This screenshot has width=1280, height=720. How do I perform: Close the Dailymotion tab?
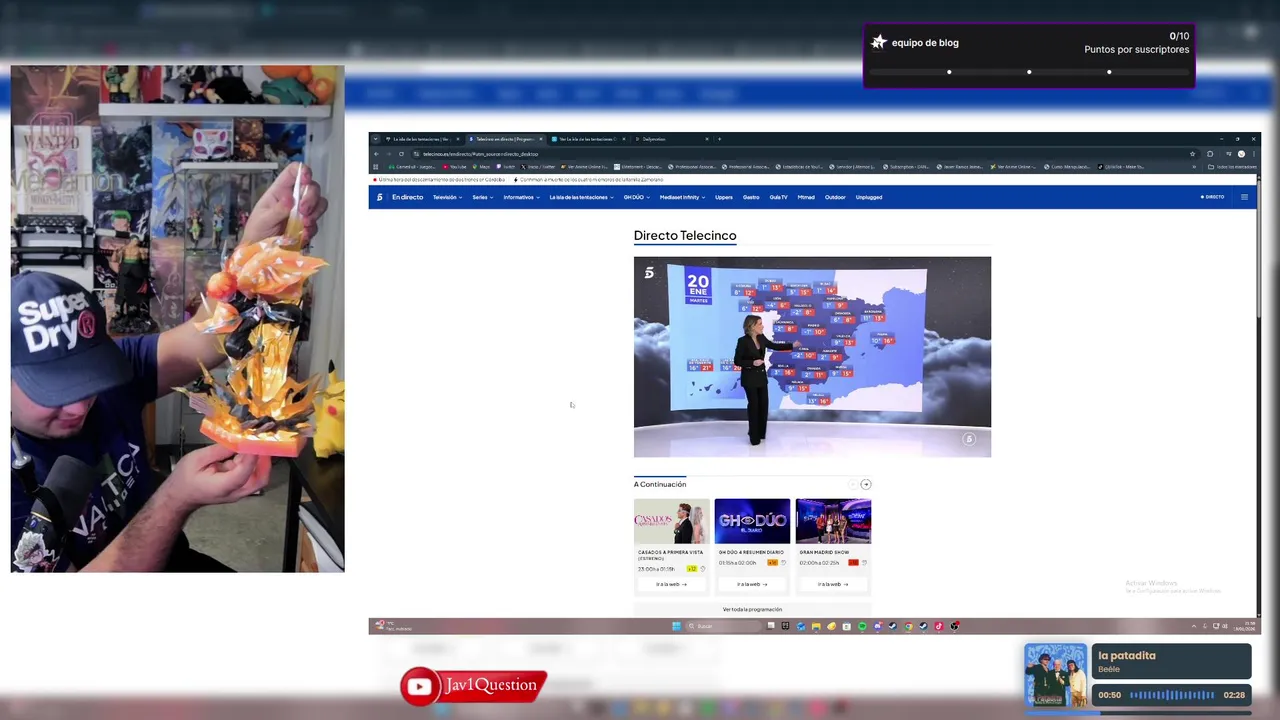pos(707,139)
